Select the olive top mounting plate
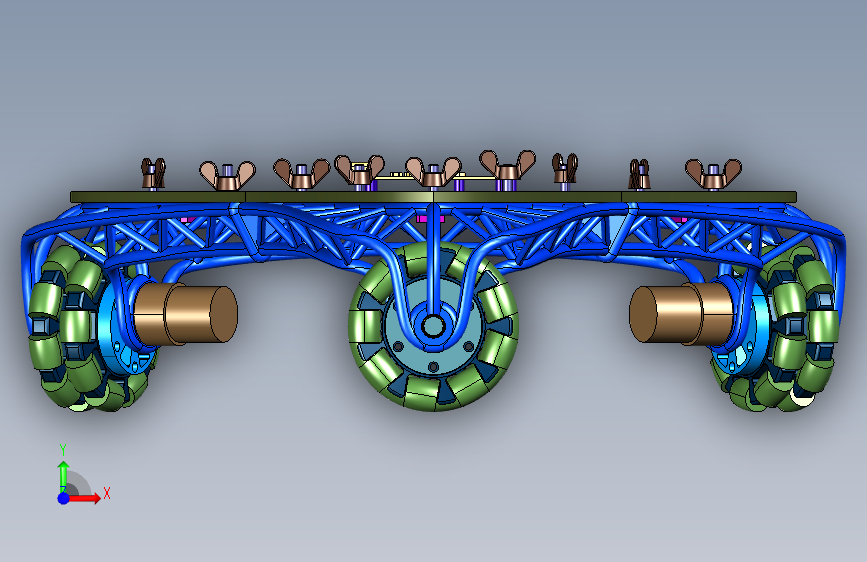This screenshot has height=562, width=867. coord(434,197)
